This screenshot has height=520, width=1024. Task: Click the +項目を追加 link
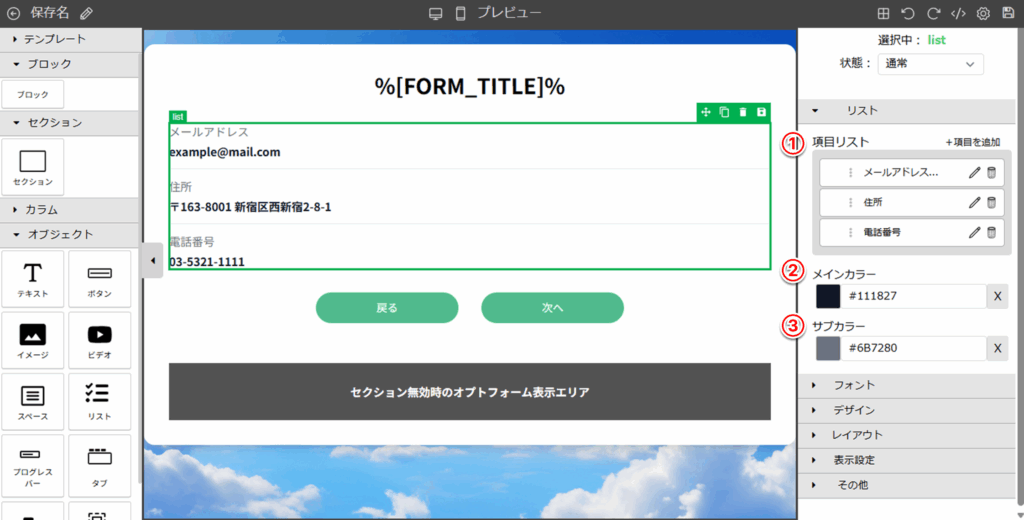point(972,142)
